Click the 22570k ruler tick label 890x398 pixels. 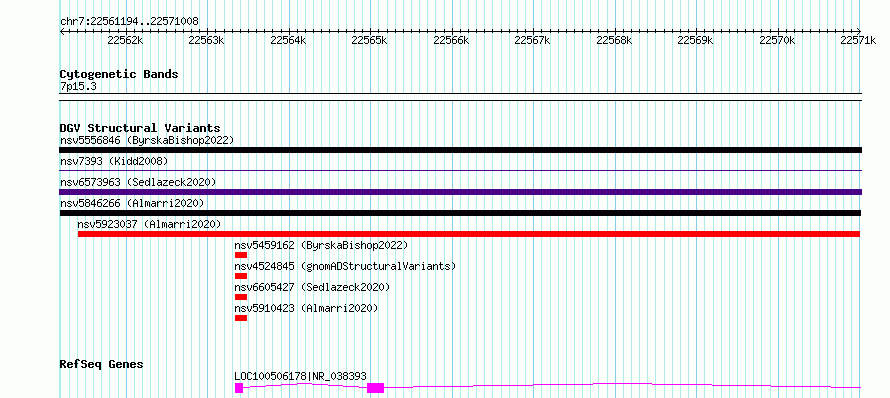tap(778, 40)
